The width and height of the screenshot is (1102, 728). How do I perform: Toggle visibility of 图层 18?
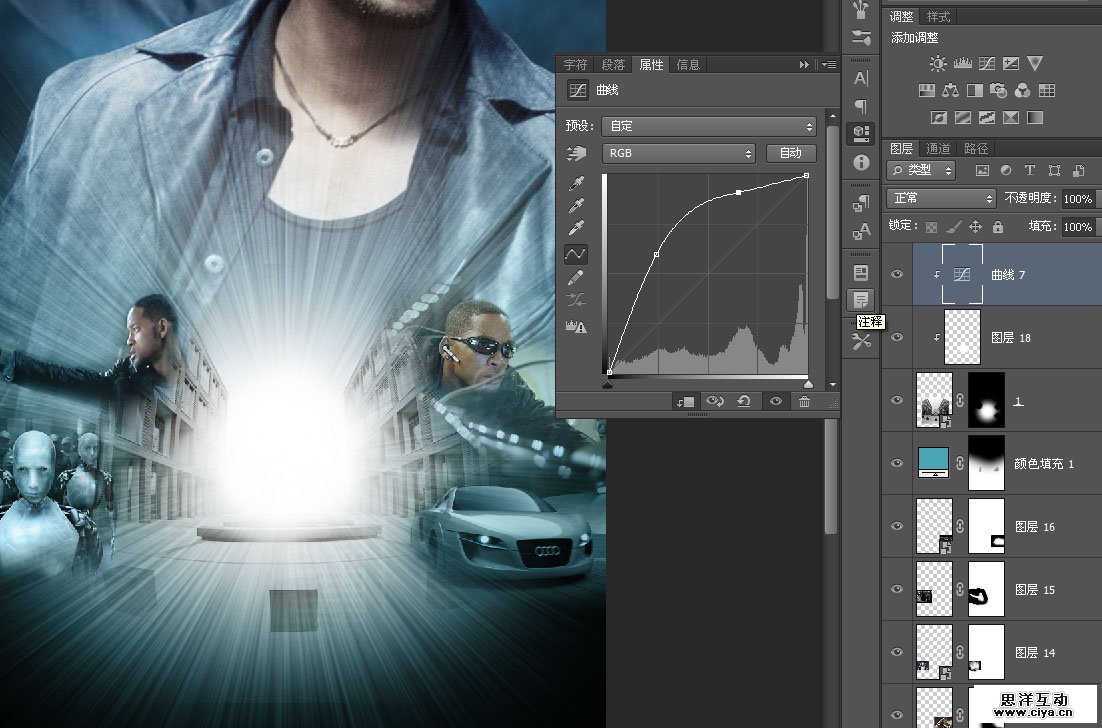pos(897,338)
